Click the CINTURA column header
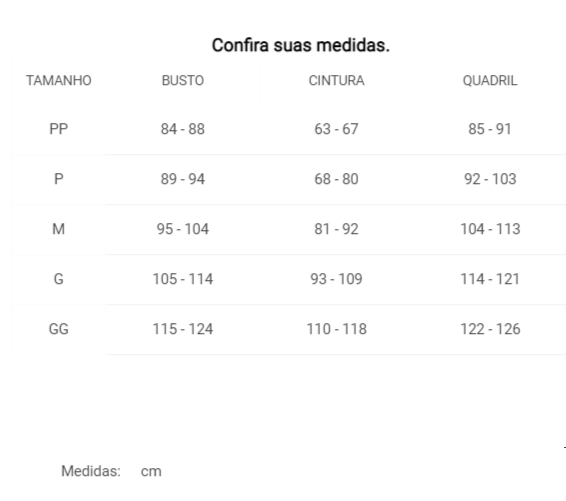The height and width of the screenshot is (501, 566). click(336, 80)
